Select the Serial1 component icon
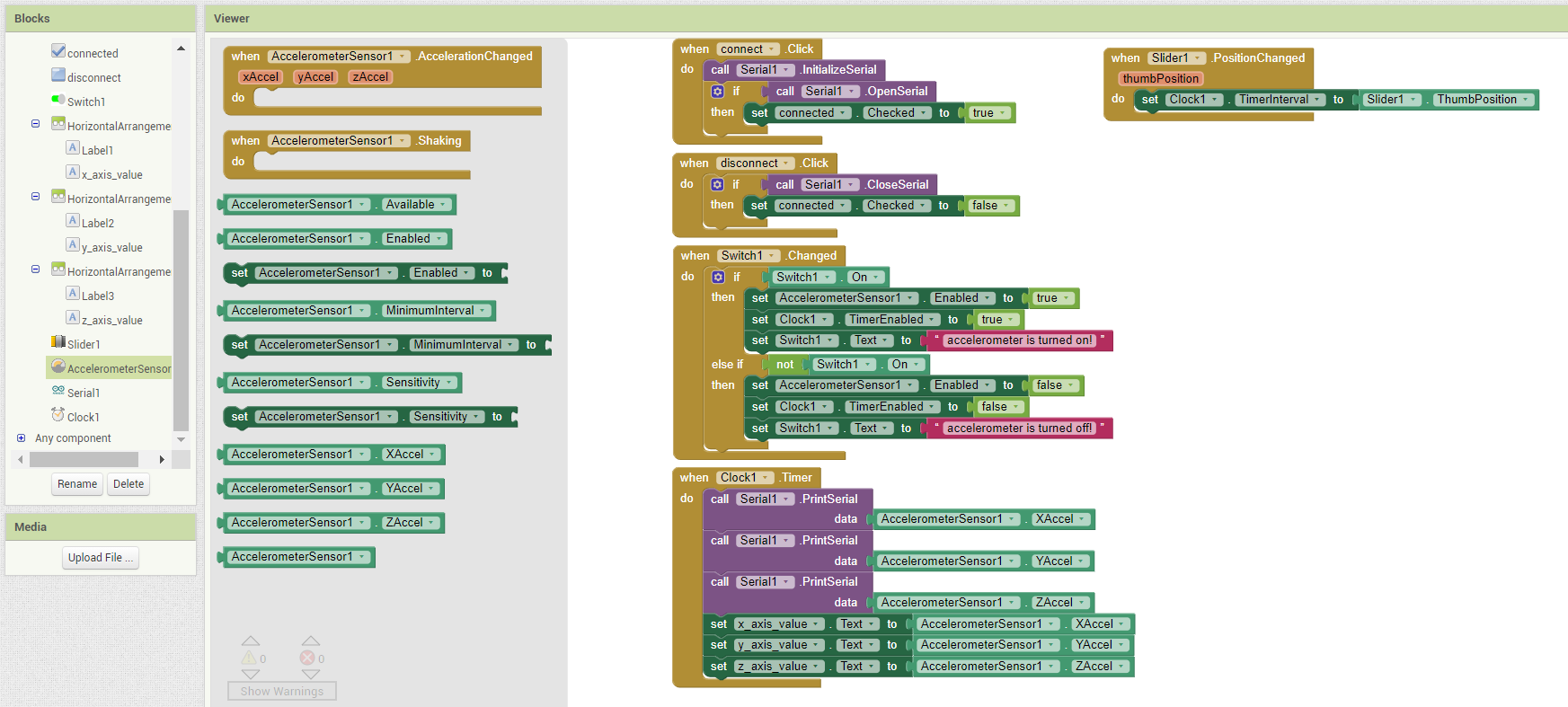This screenshot has height=707, width=1568. [58, 391]
